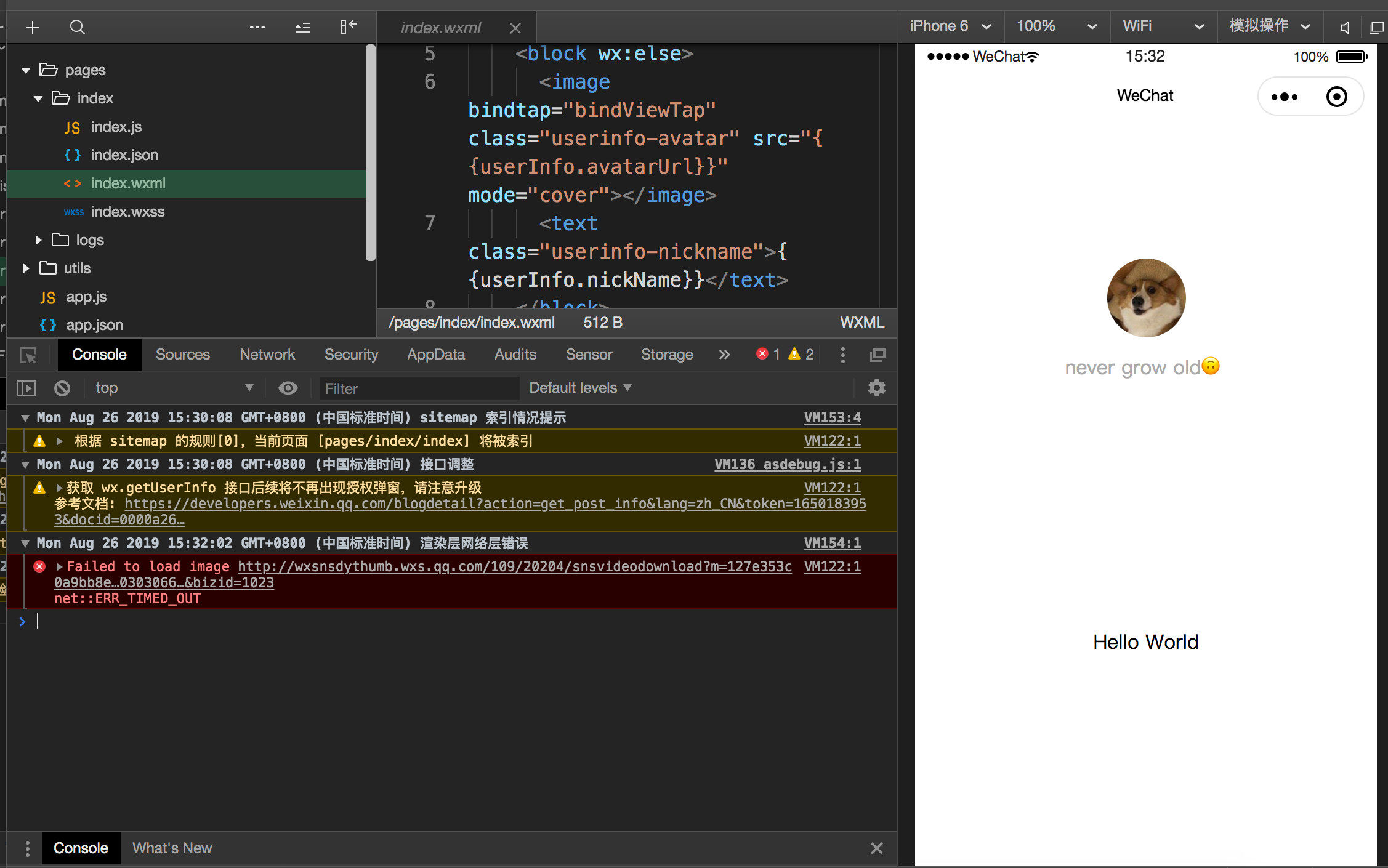Mute simulator sound speaker icon
The width and height of the screenshot is (1388, 868).
coord(1345,27)
